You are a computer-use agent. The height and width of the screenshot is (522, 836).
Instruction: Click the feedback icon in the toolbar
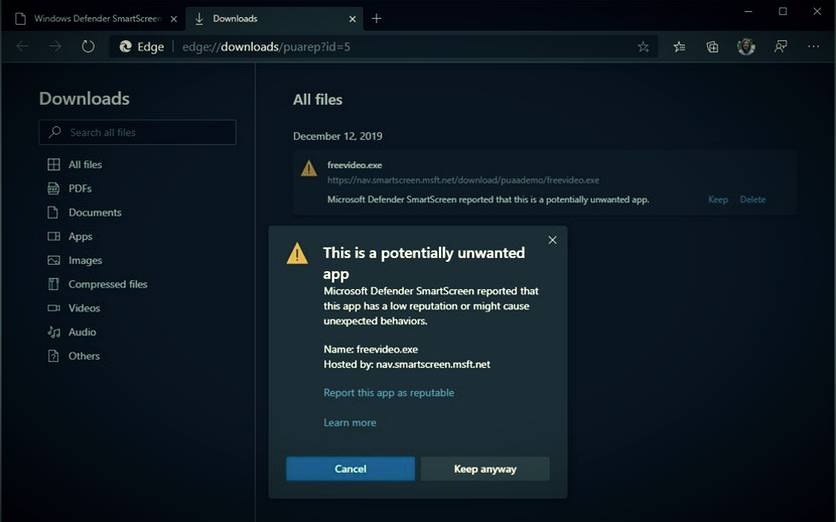tap(781, 46)
